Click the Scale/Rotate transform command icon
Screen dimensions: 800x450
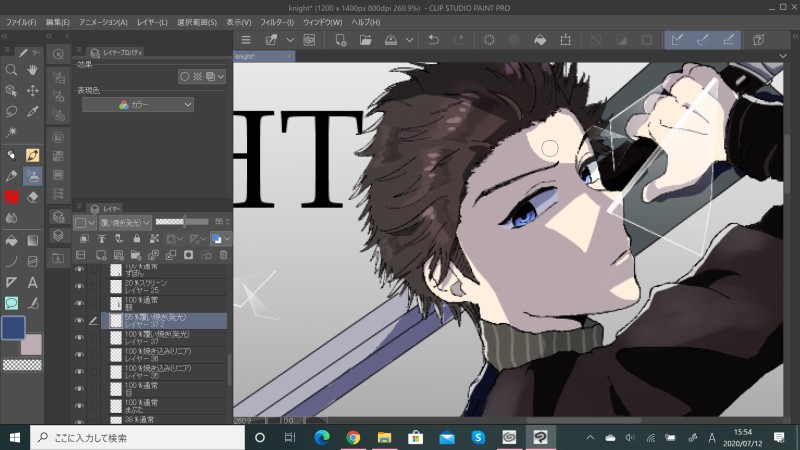[565, 40]
